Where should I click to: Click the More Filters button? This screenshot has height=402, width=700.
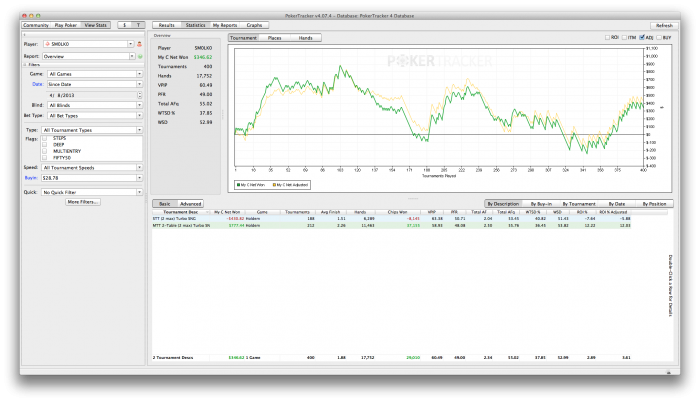tap(83, 202)
